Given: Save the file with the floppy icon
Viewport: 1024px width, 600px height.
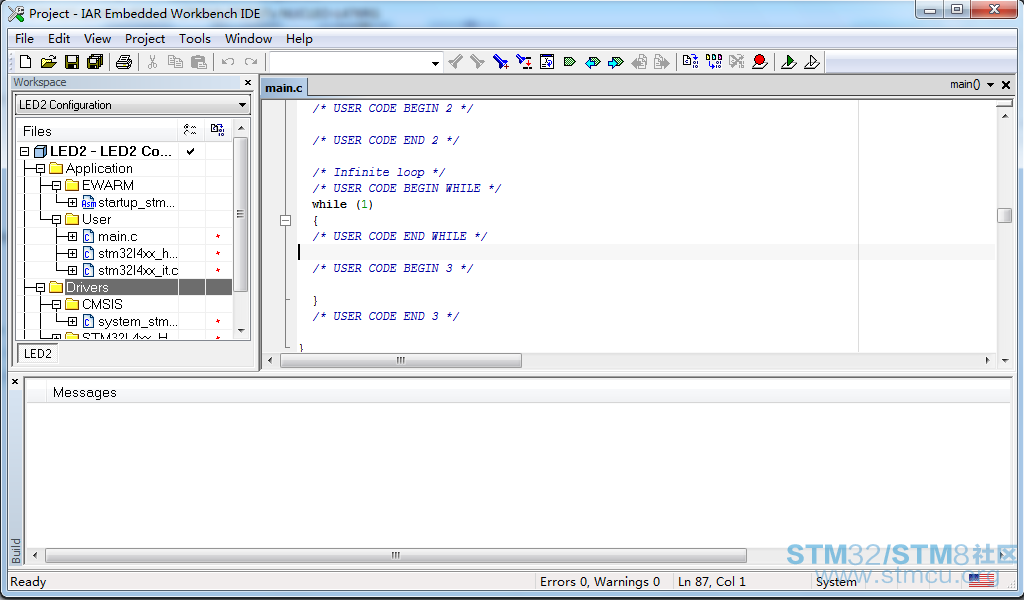Looking at the screenshot, I should [x=72, y=62].
